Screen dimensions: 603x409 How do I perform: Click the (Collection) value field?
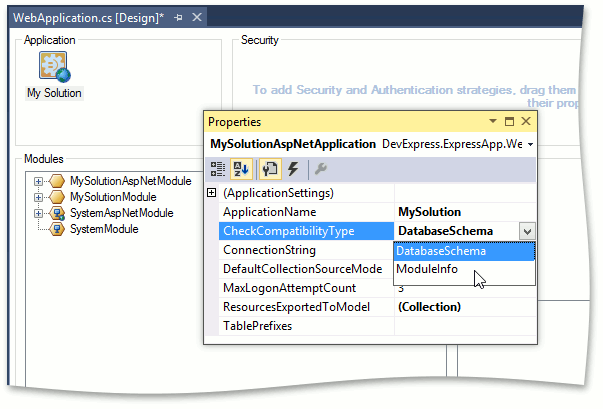coord(465,307)
